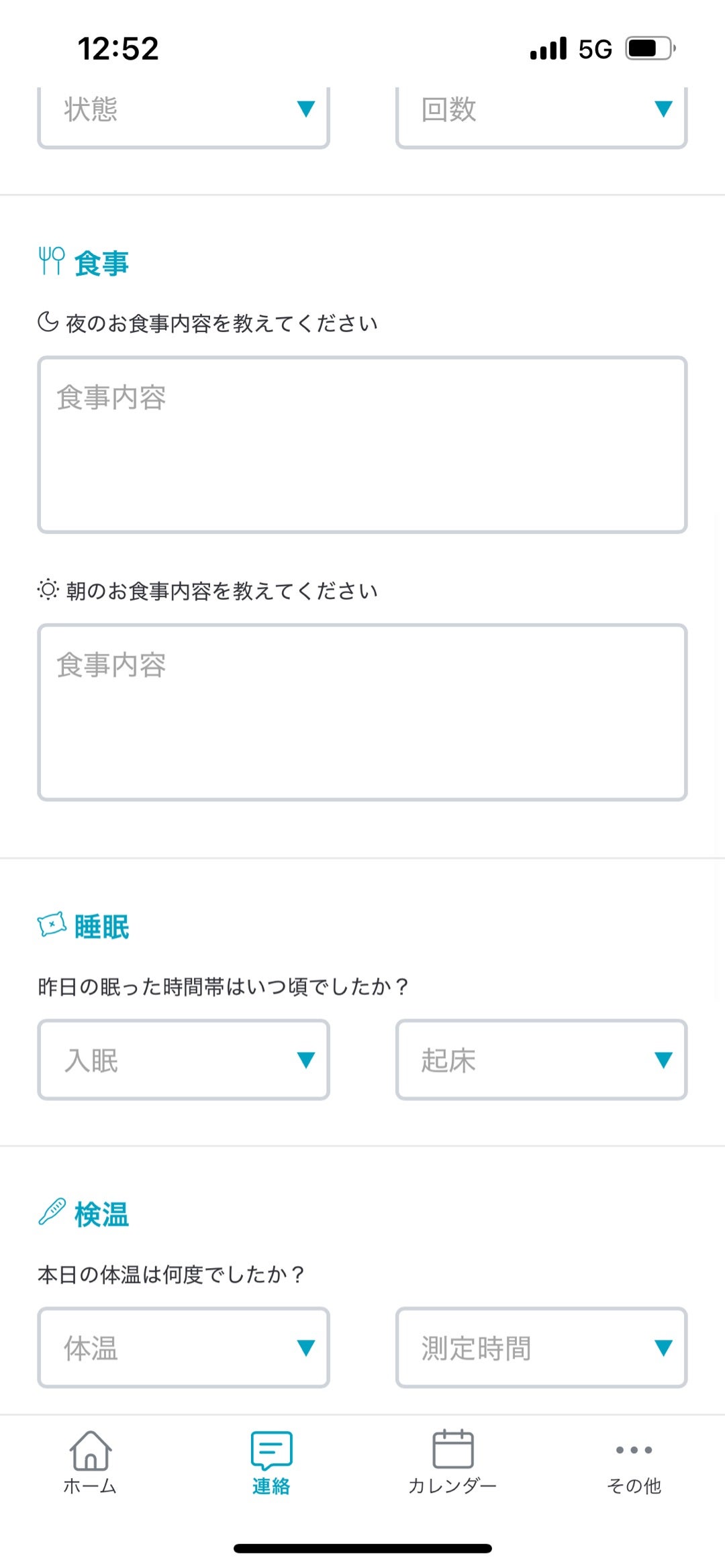Switch to the カレンダー tab label
The image size is (725, 1568).
click(x=453, y=1486)
